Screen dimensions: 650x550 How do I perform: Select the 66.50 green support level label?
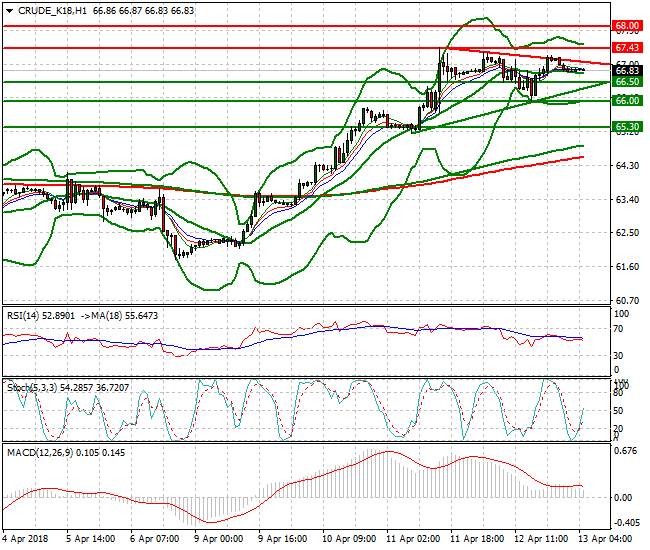point(627,82)
